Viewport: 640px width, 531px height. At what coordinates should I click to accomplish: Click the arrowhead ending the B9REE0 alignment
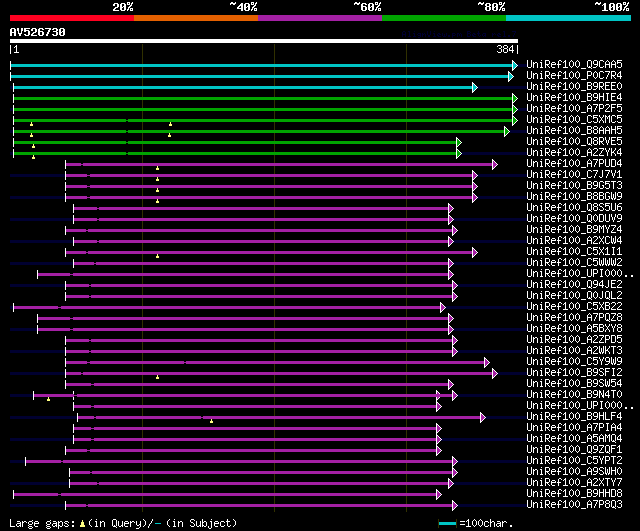coord(475,87)
